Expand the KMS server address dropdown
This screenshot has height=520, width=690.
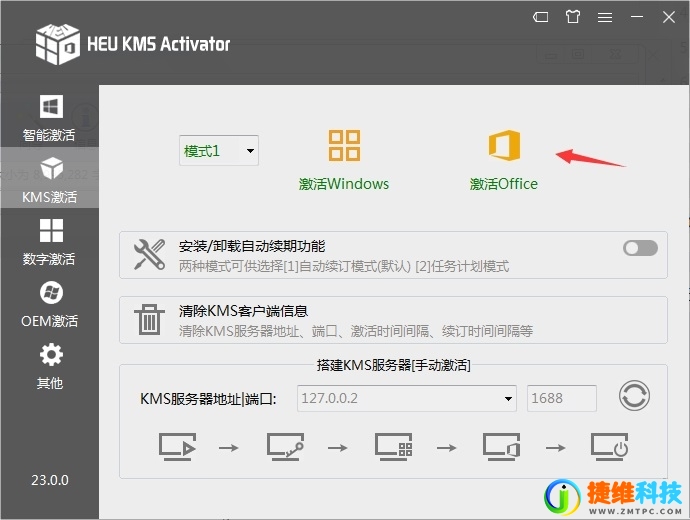(x=508, y=399)
